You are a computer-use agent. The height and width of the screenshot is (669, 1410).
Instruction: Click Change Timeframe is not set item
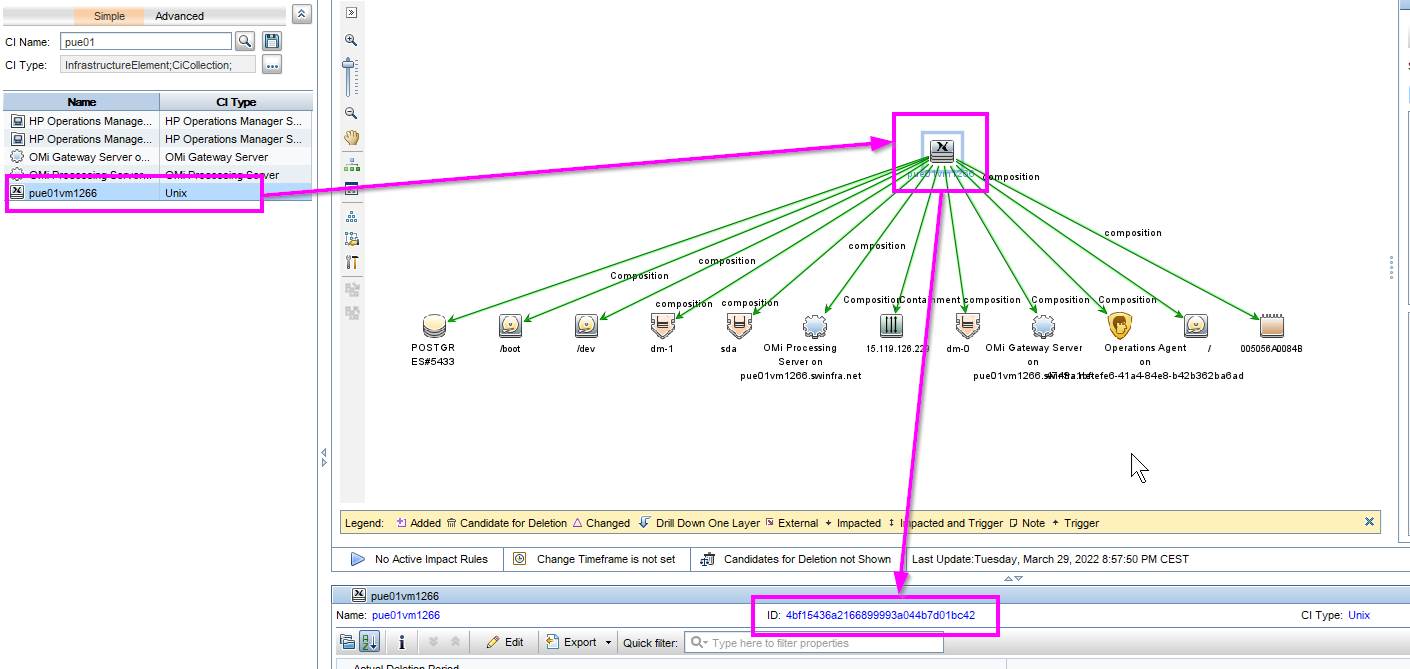(x=594, y=559)
